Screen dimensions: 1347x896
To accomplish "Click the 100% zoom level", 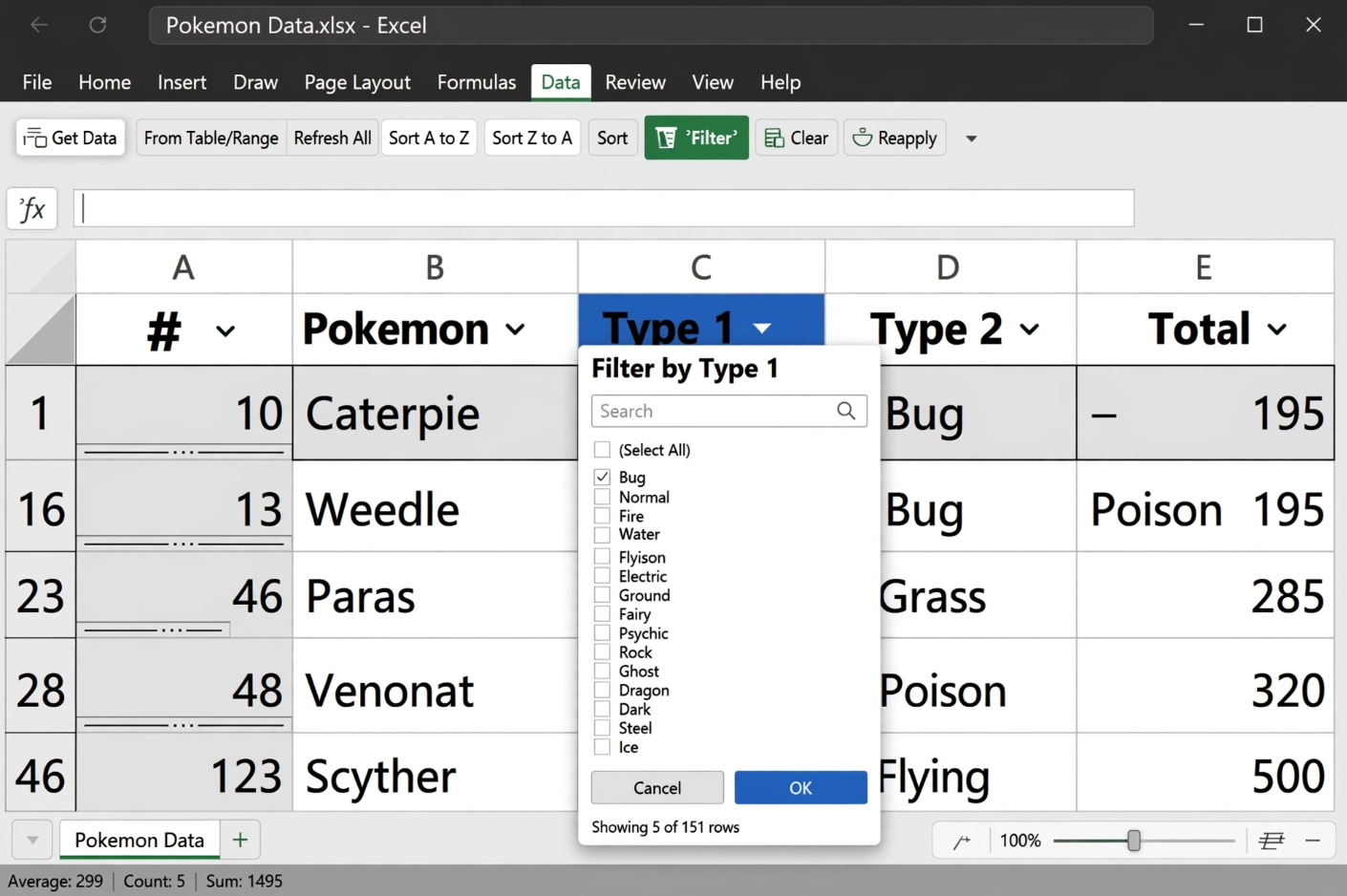I will coord(1020,841).
